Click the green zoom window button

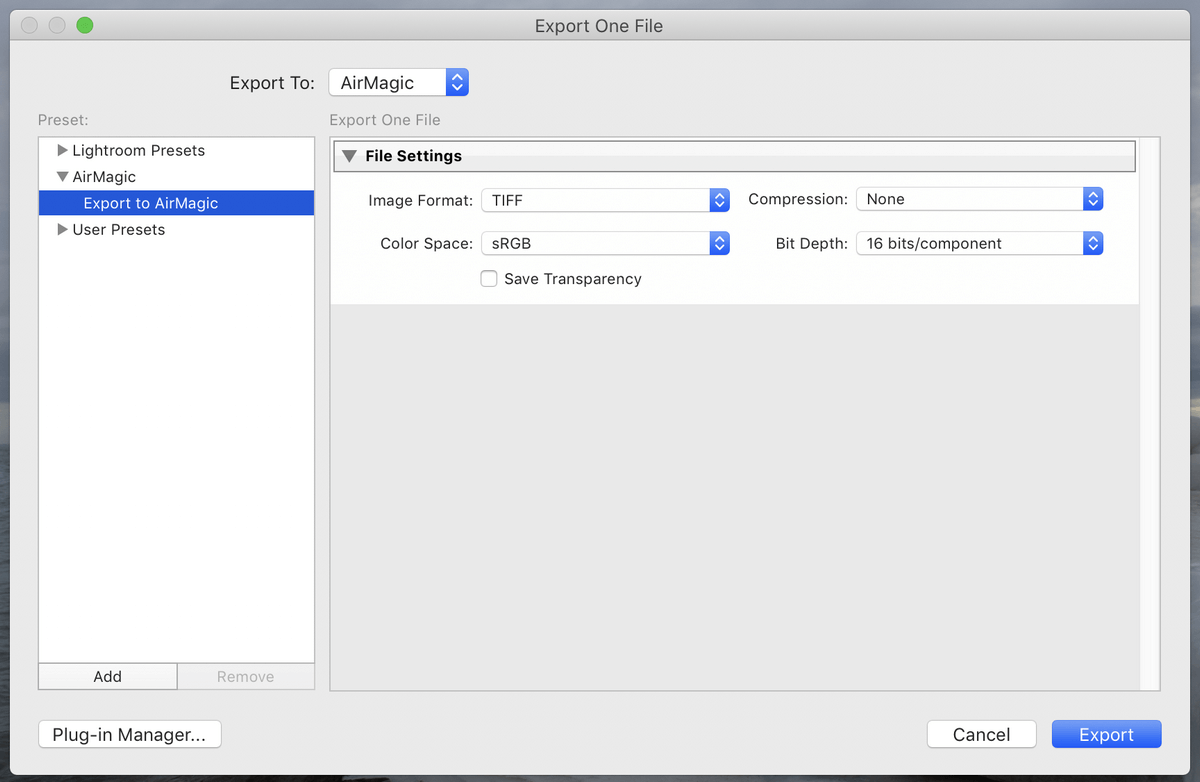pos(85,26)
